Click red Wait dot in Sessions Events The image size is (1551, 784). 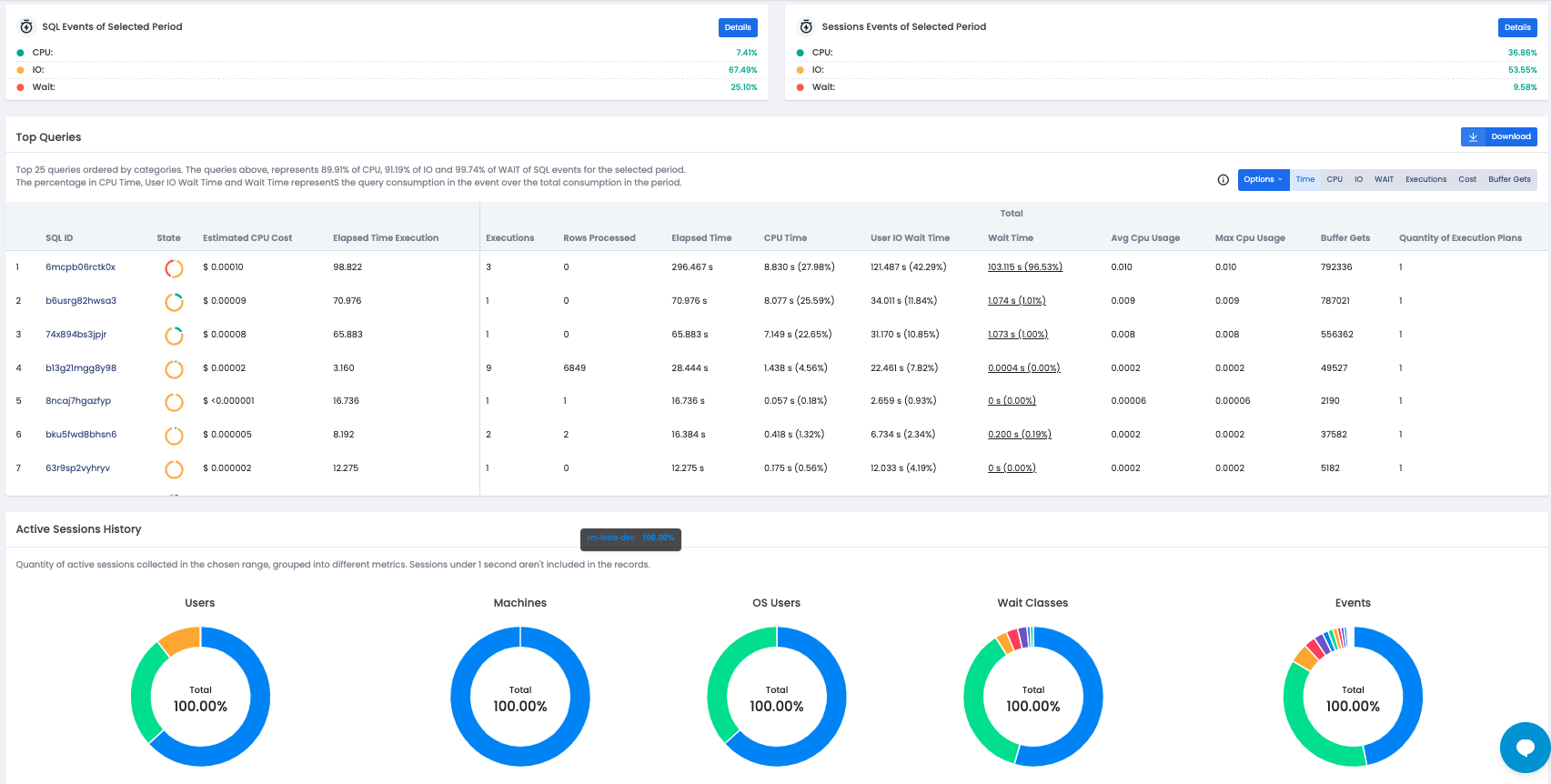pos(800,87)
